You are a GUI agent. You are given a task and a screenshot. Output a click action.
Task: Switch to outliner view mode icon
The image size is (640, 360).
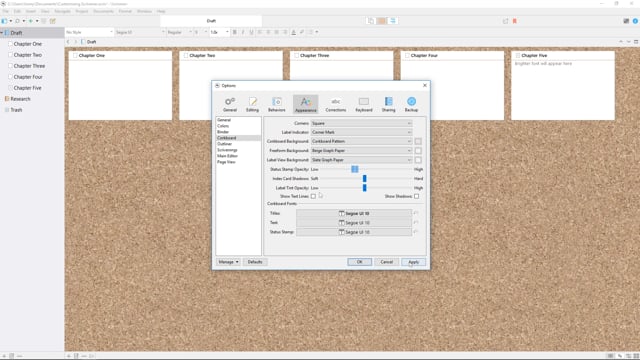(x=393, y=21)
